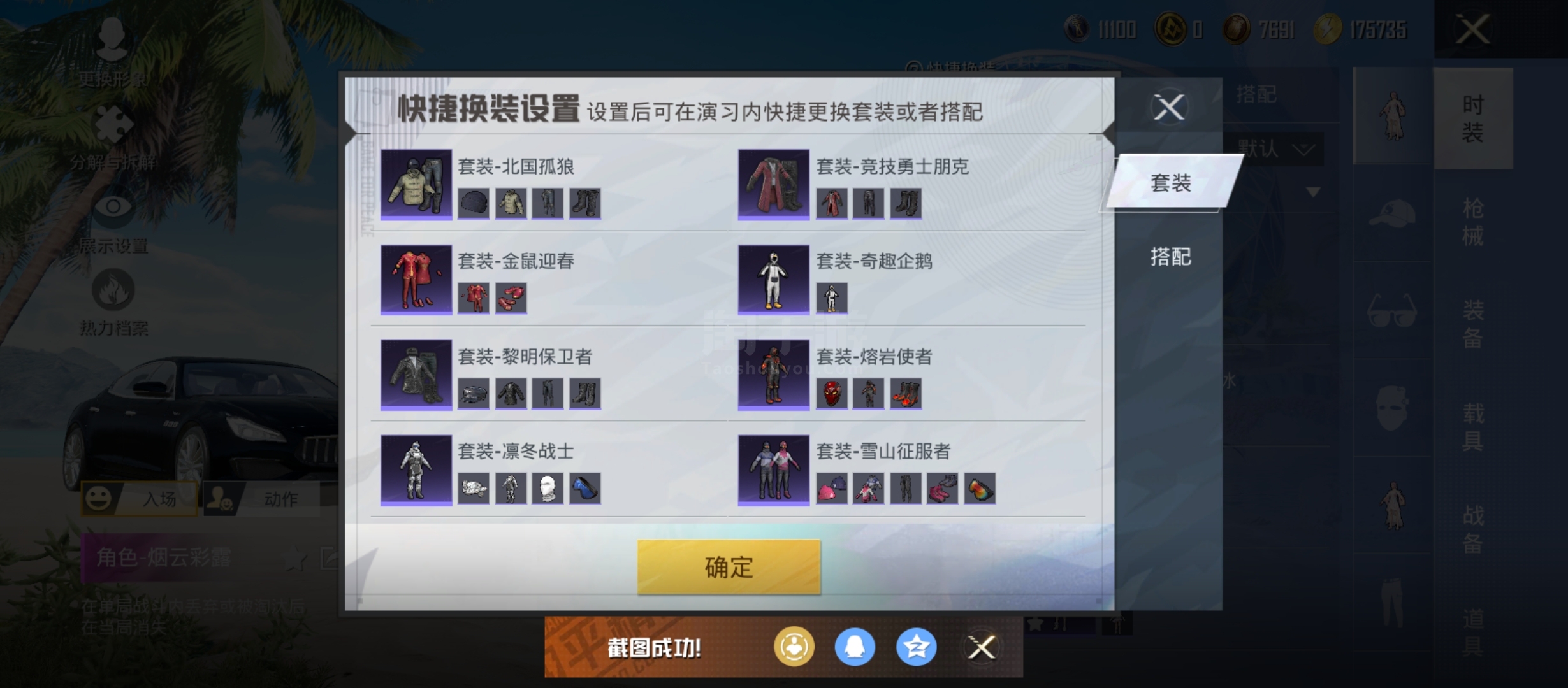1568x688 pixels.
Task: Share screenshot to Qzone star icon
Action: pos(916,647)
